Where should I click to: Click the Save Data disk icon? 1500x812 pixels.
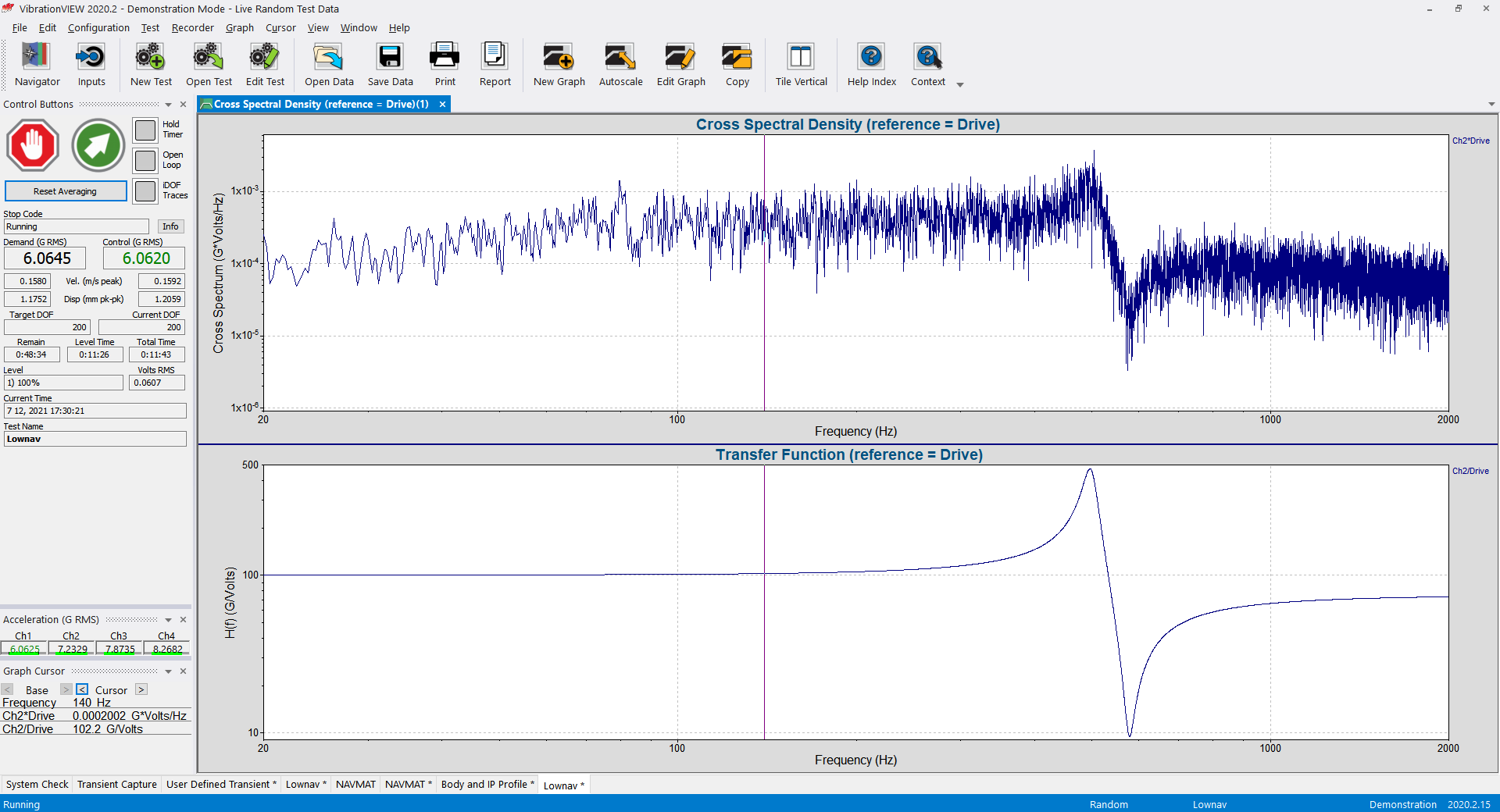tap(390, 64)
